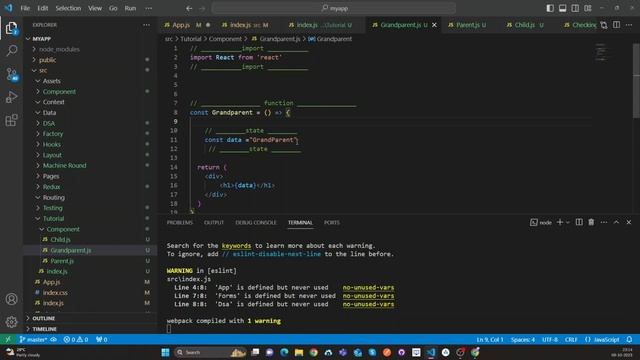This screenshot has width=640, height=360.
Task: Kill terminal with the trash icon
Action: [x=591, y=222]
